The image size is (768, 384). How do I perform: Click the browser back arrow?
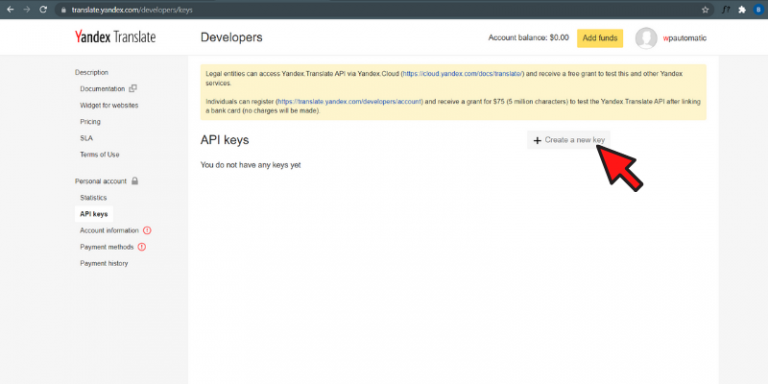[x=10, y=9]
